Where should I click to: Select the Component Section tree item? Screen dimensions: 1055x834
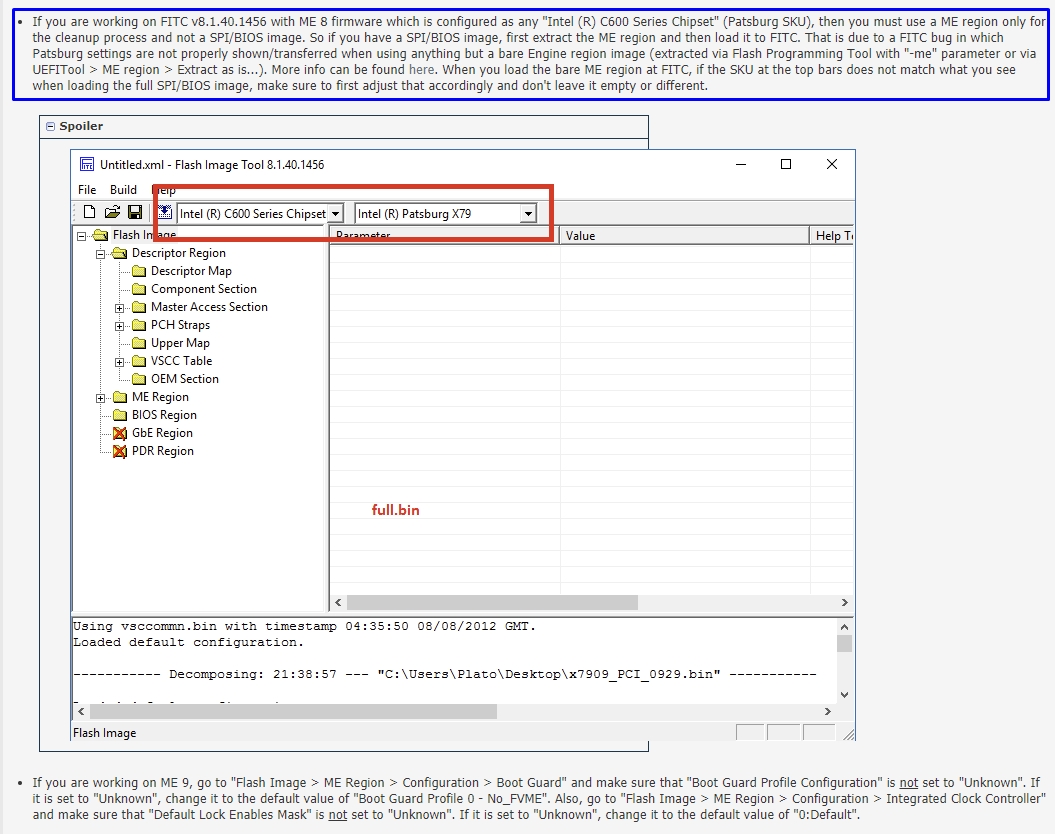pos(204,289)
